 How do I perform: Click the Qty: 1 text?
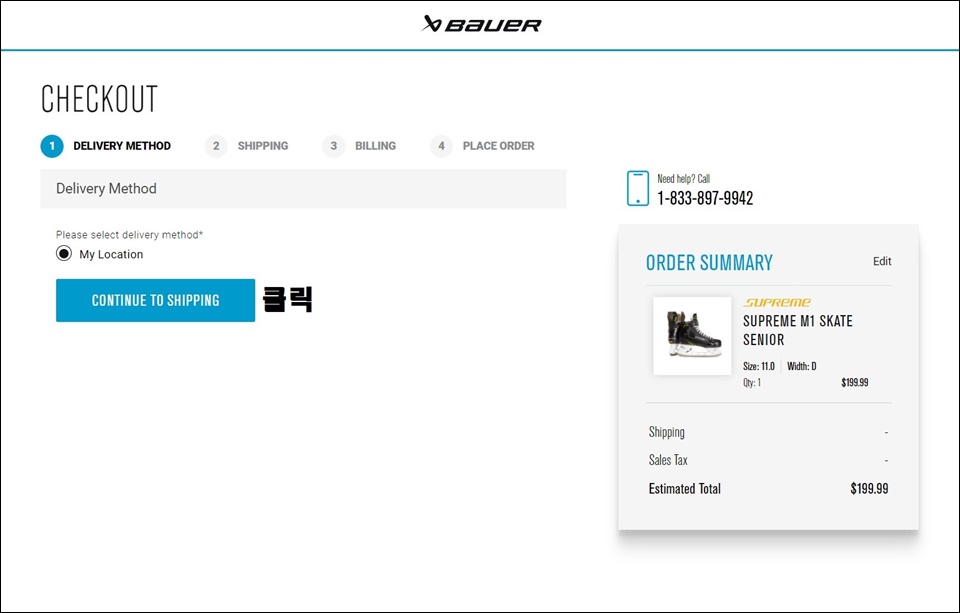(x=752, y=383)
